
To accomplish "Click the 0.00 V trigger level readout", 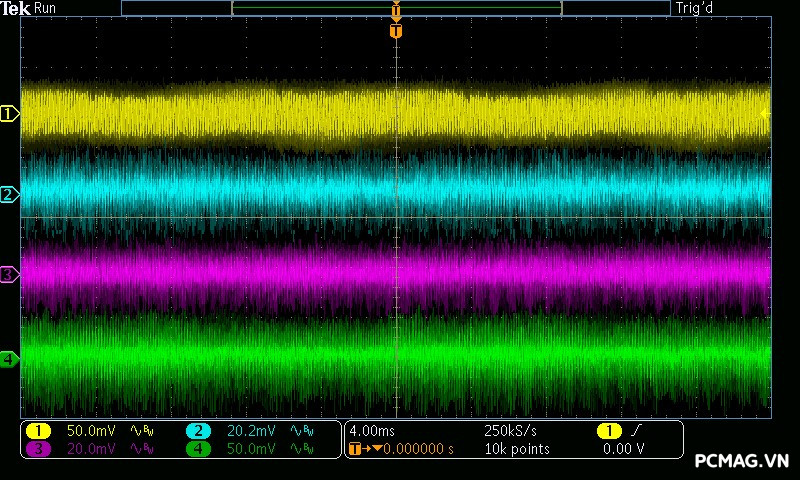I will coord(624,449).
